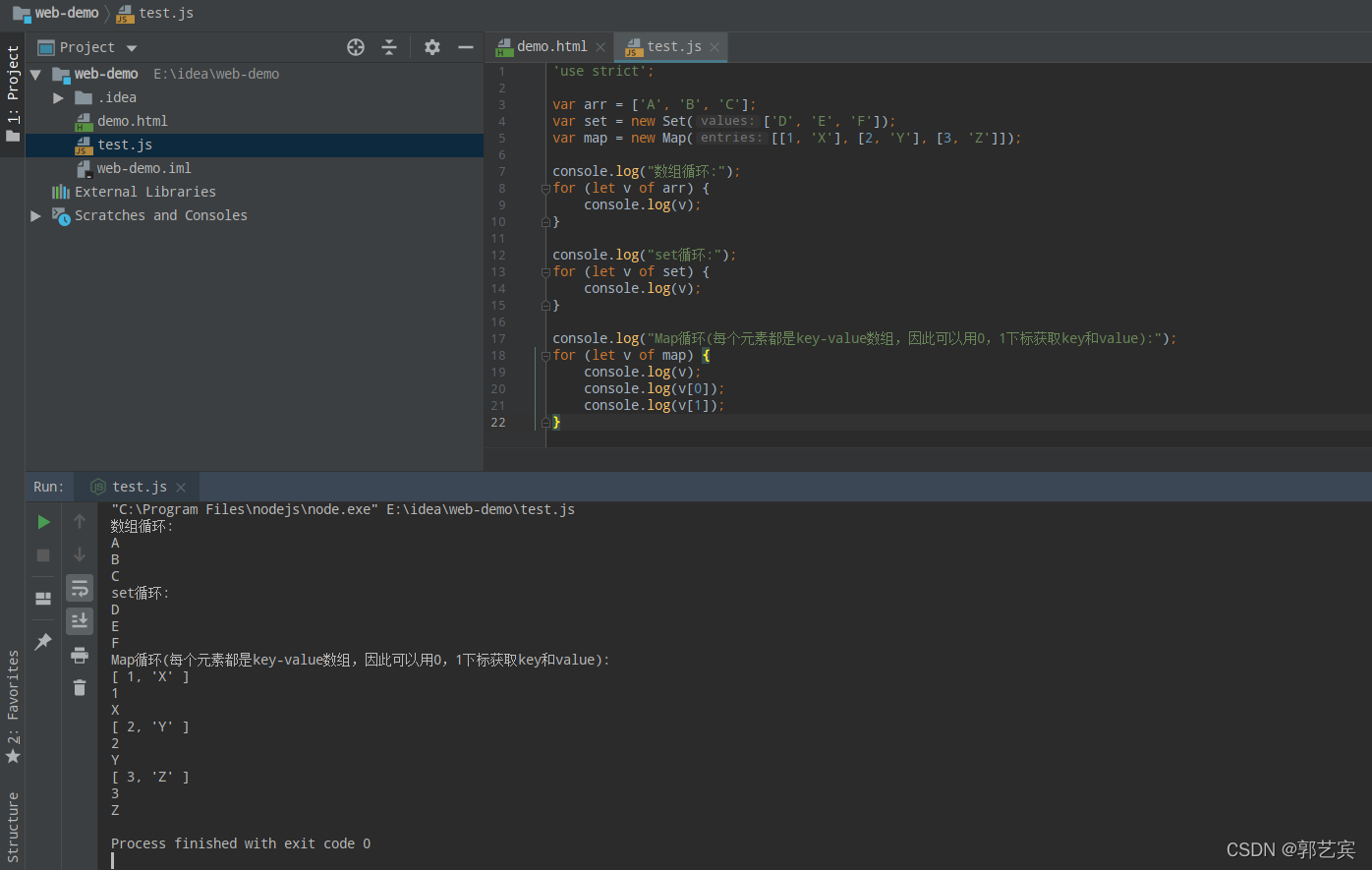
Task: Click fold end marker at line 15
Action: coord(545,306)
